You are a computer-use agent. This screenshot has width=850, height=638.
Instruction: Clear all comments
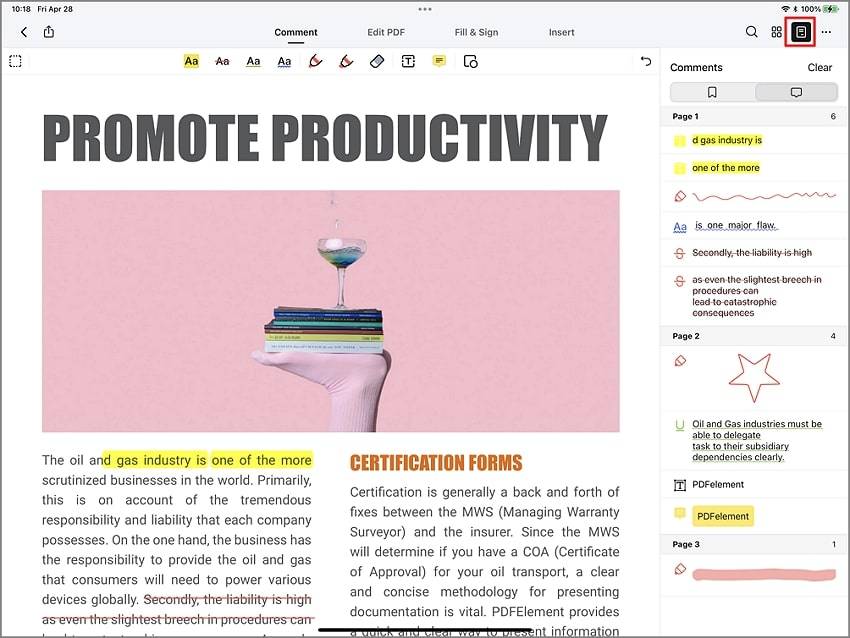(x=820, y=67)
